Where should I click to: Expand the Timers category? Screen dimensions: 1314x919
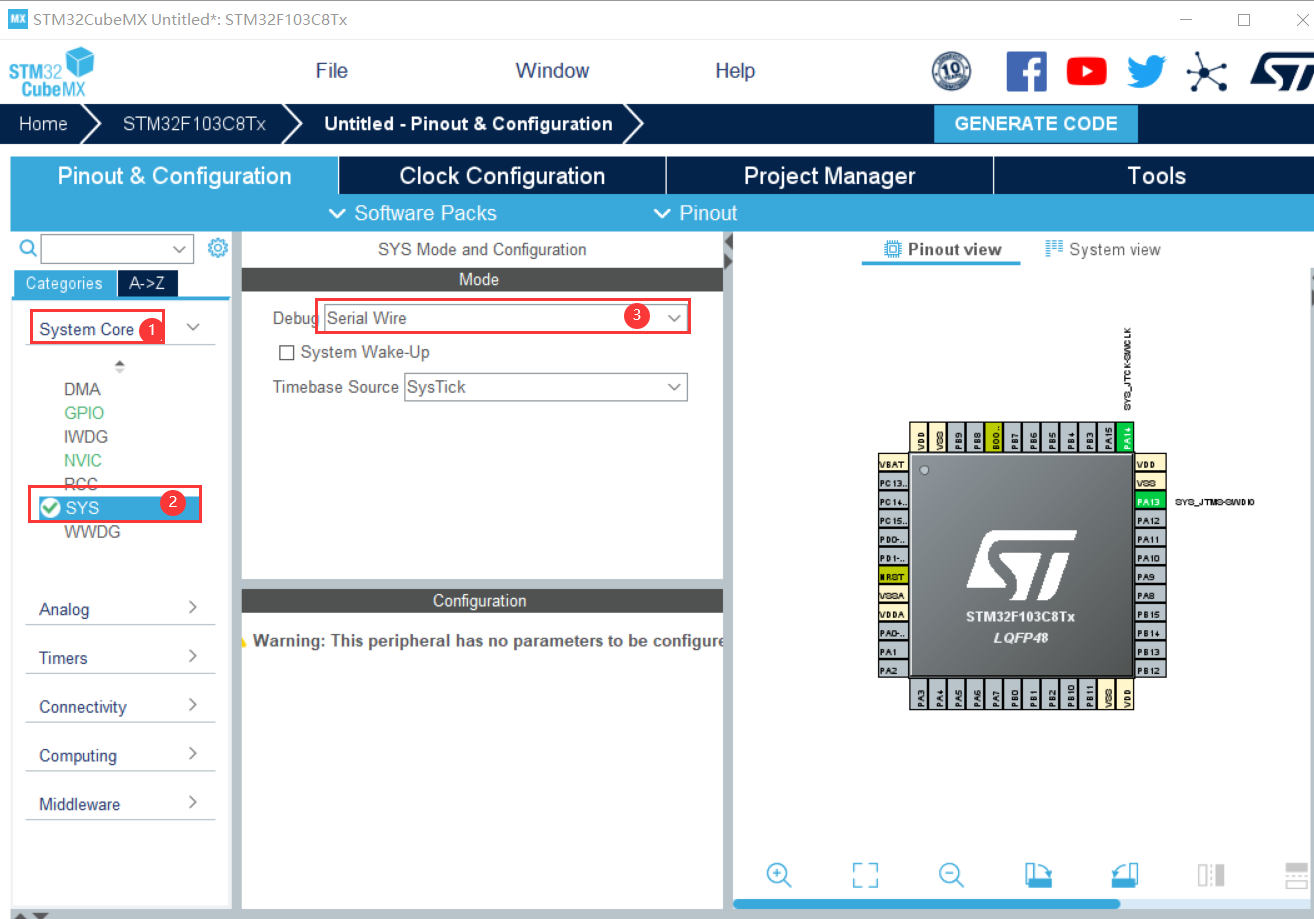[120, 658]
